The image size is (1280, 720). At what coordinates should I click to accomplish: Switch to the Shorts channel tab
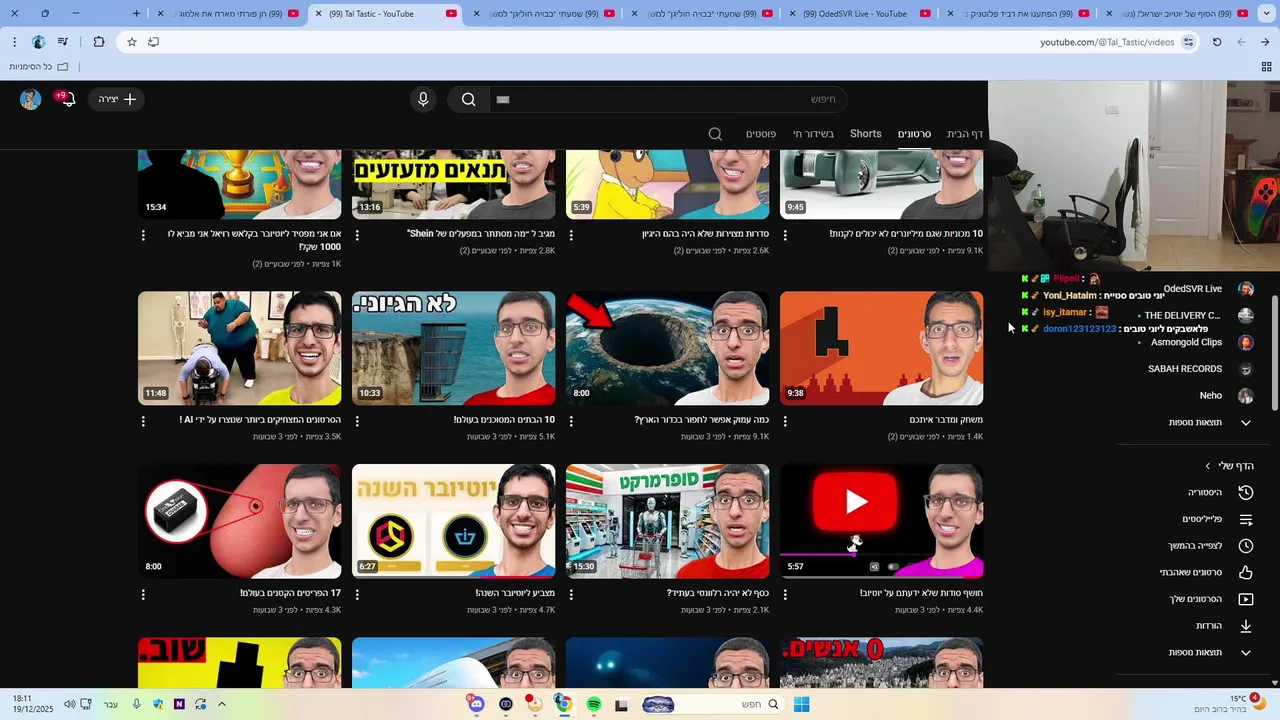click(x=866, y=134)
